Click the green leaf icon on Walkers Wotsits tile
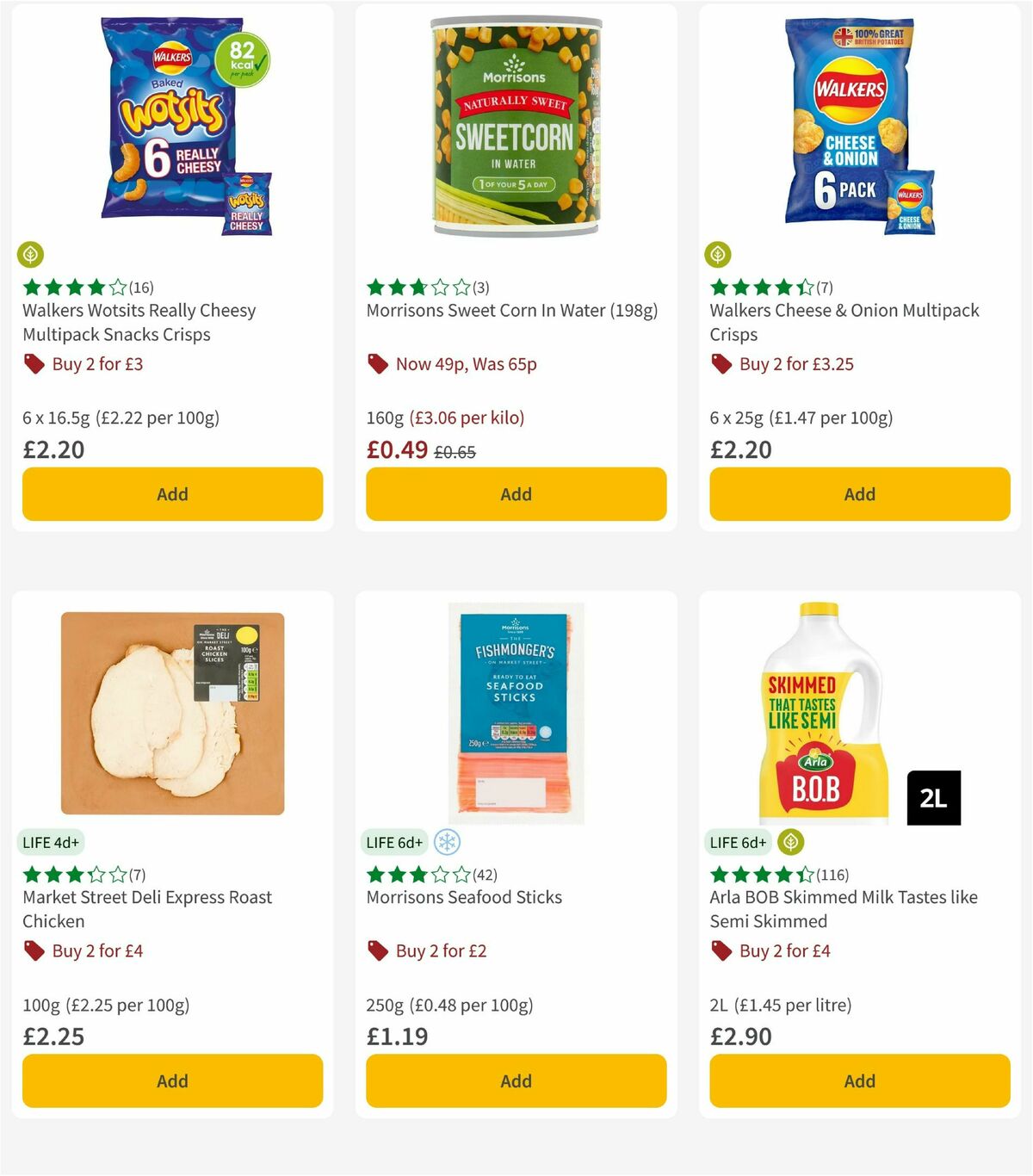Screen dimensions: 1033x1176 coord(31,255)
